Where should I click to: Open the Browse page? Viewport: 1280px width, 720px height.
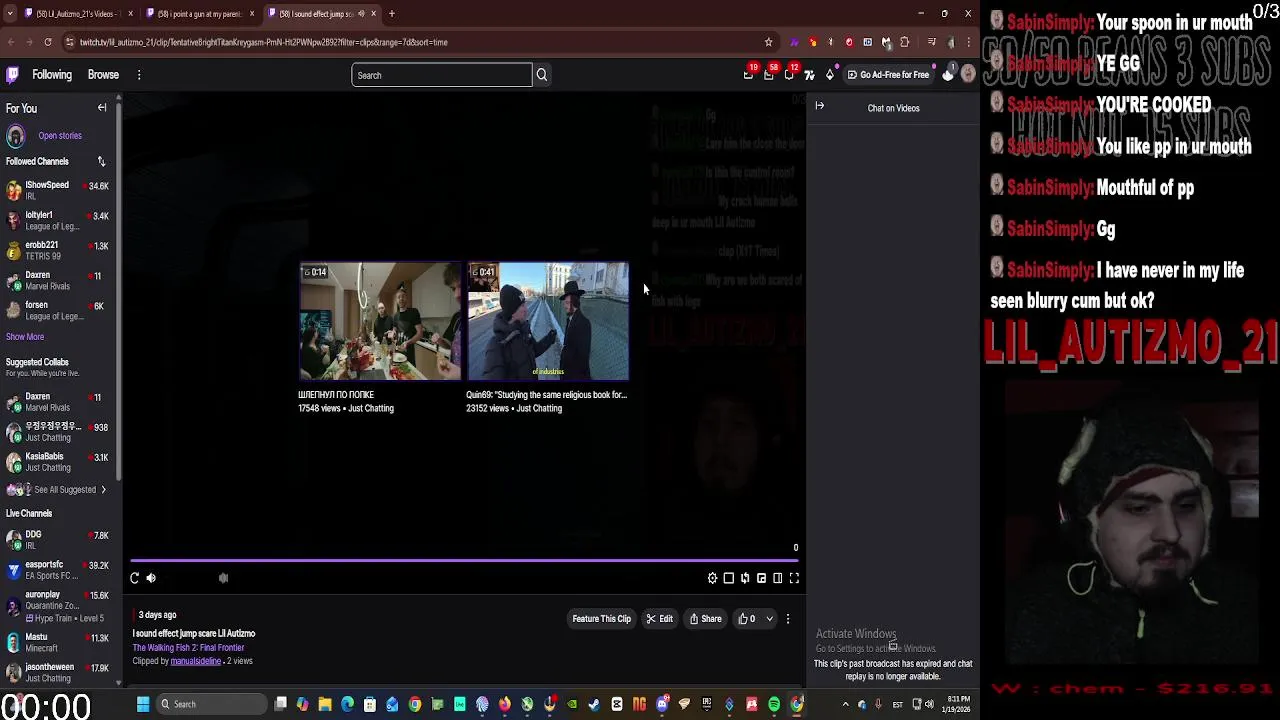click(103, 75)
